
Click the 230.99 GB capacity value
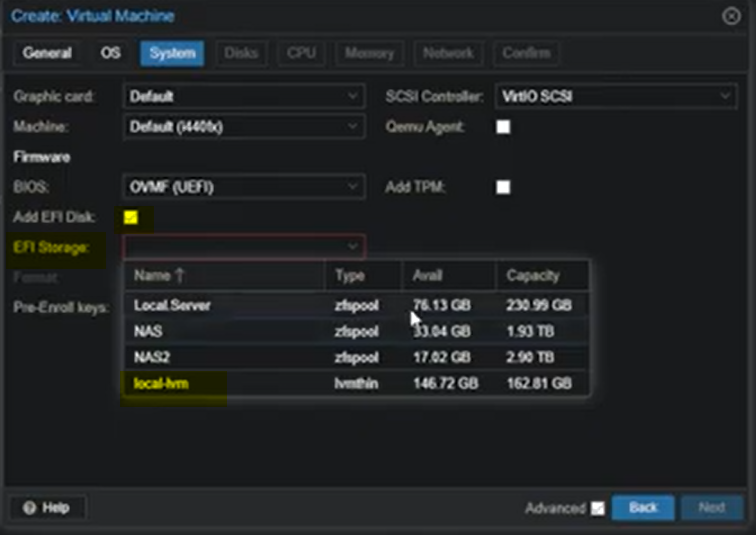pos(539,305)
